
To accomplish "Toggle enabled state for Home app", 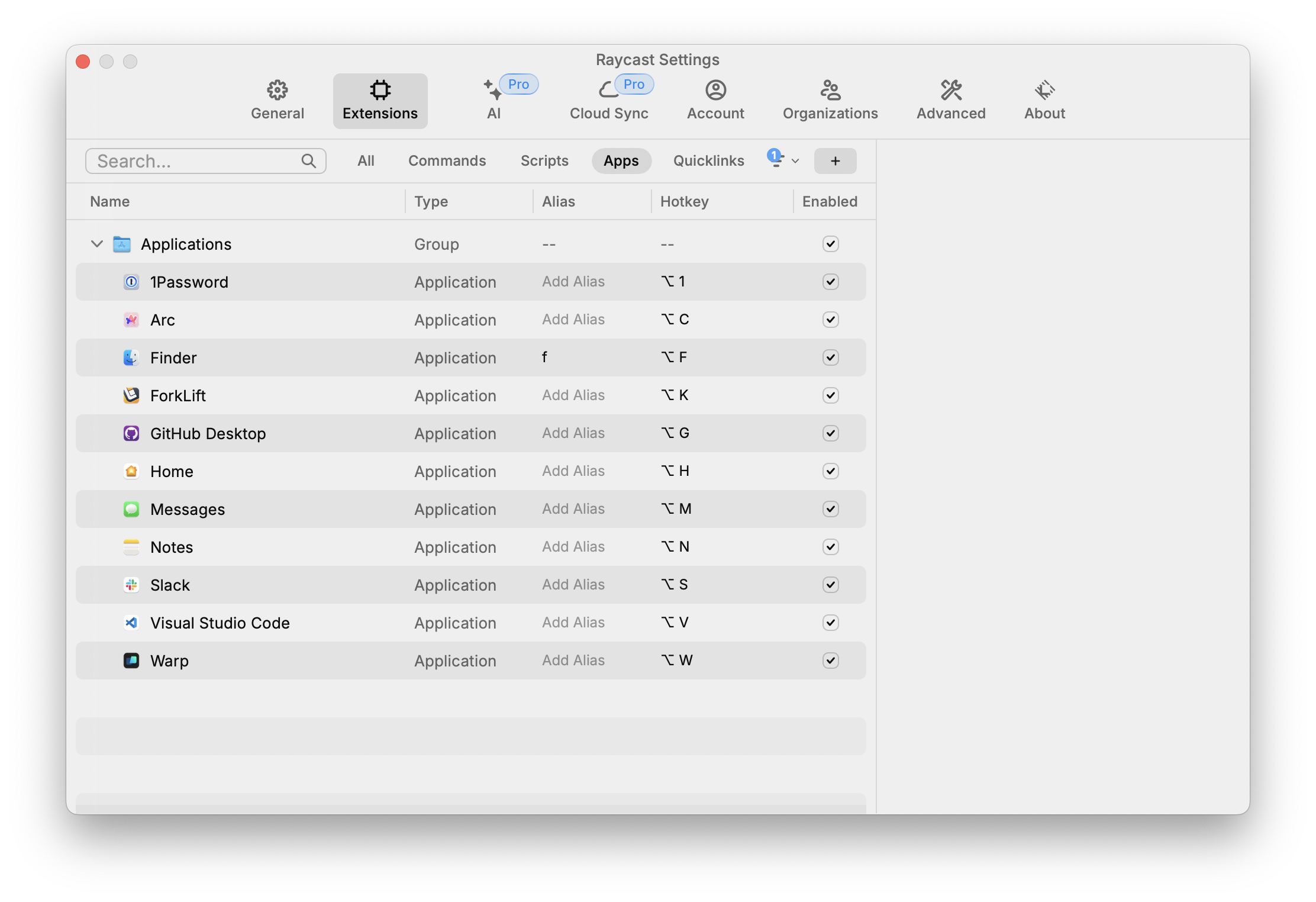I will tap(830, 471).
